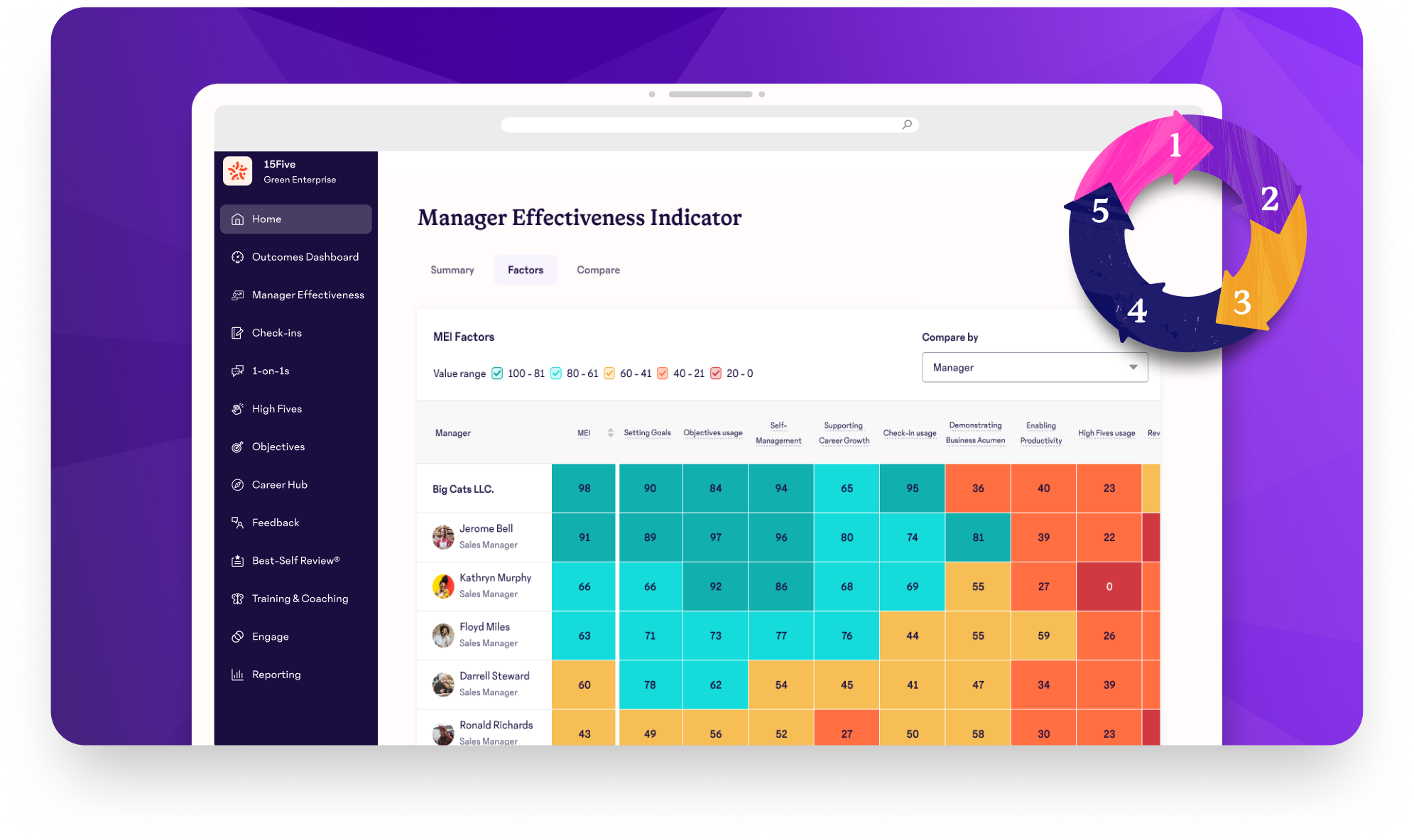The image size is (1414, 840).
Task: Click the Best-Self Review clipboard icon
Action: coord(238,561)
